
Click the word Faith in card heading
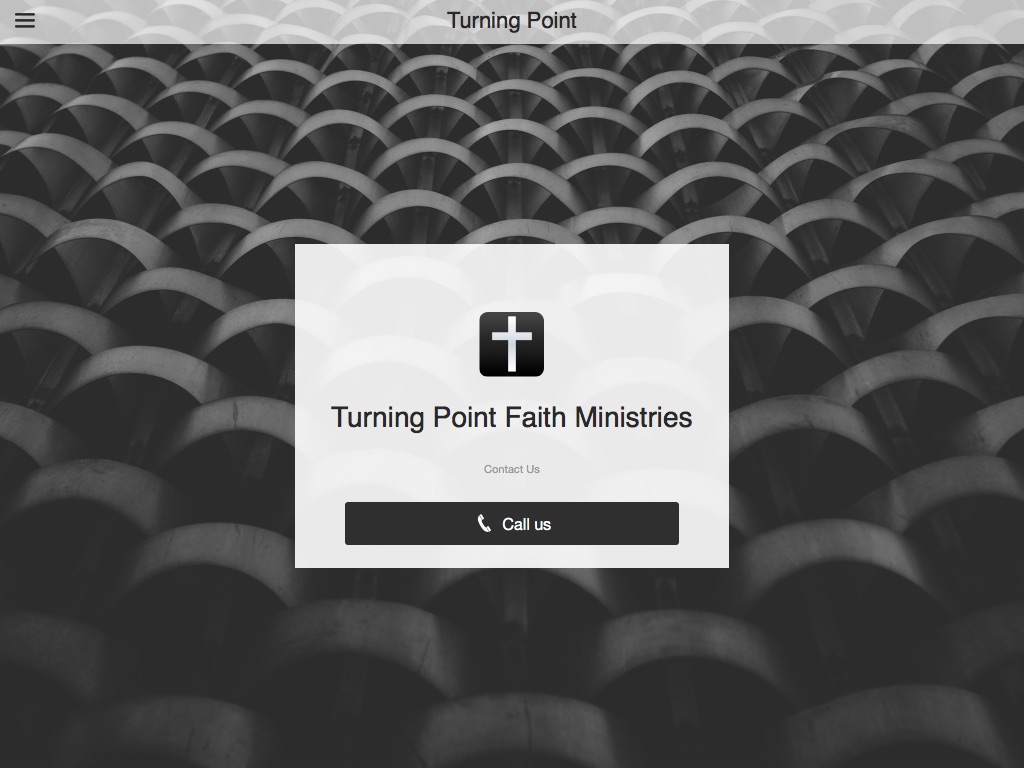[x=536, y=417]
